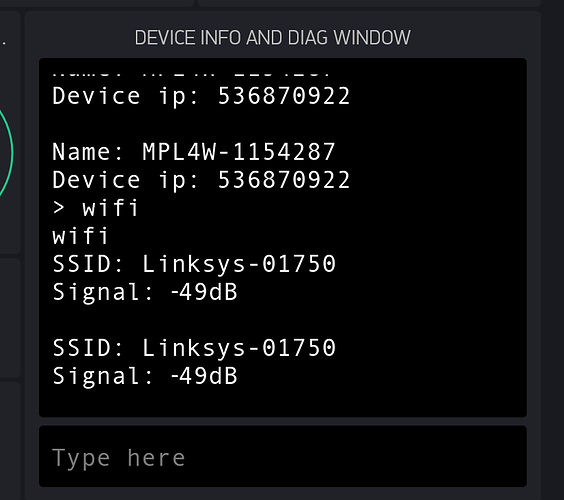Click the "> wifi" command line
This screenshot has width=564, height=500.
[x=95, y=208]
